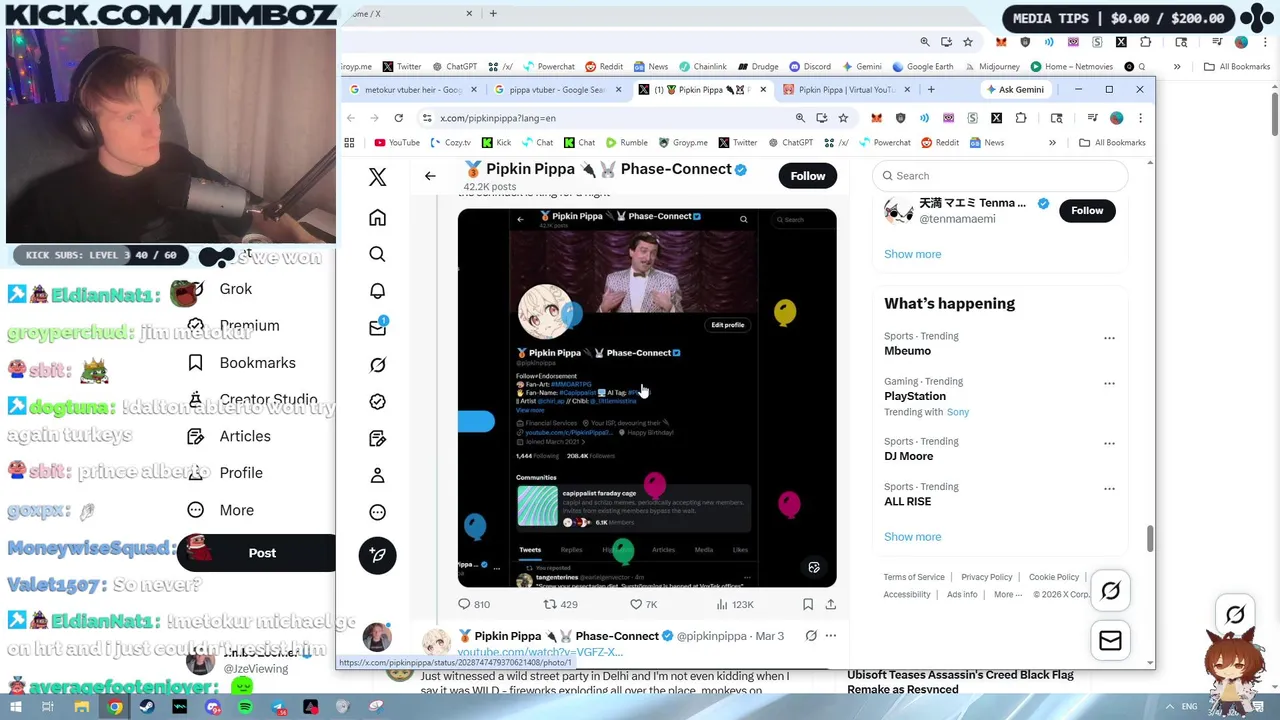Open the Mbeumo trending topic

907,351
